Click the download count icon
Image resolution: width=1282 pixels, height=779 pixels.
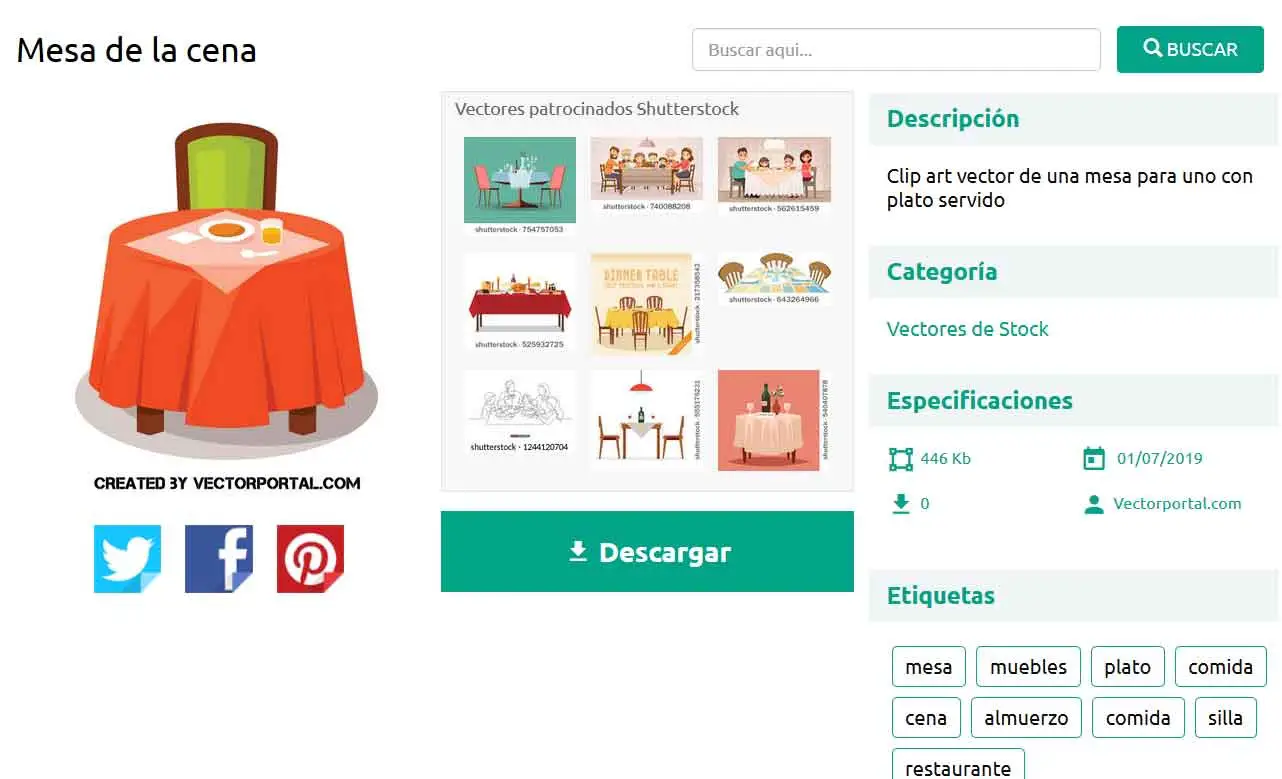coord(901,504)
